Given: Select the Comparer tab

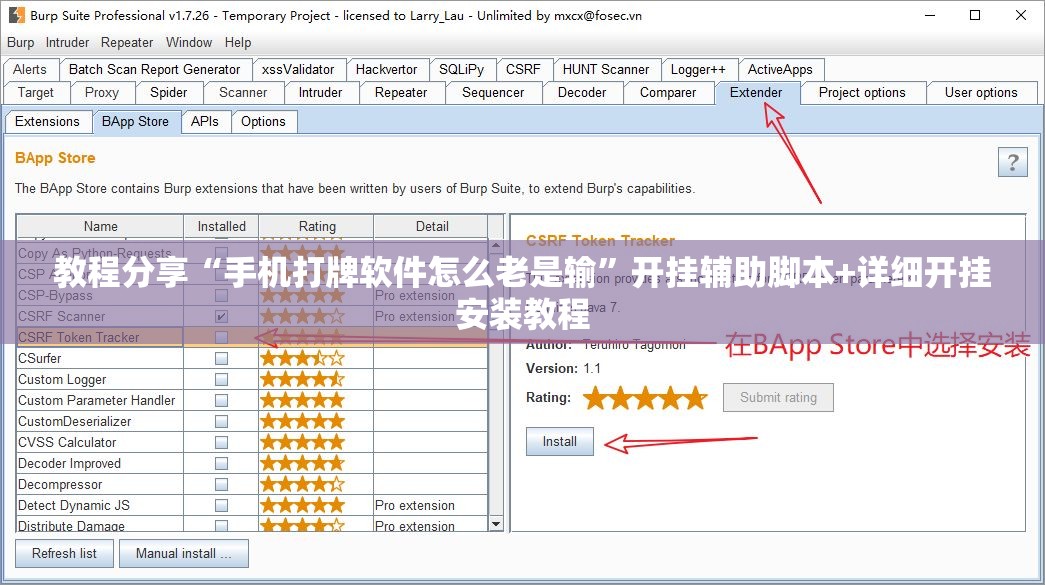Looking at the screenshot, I should (x=668, y=93).
